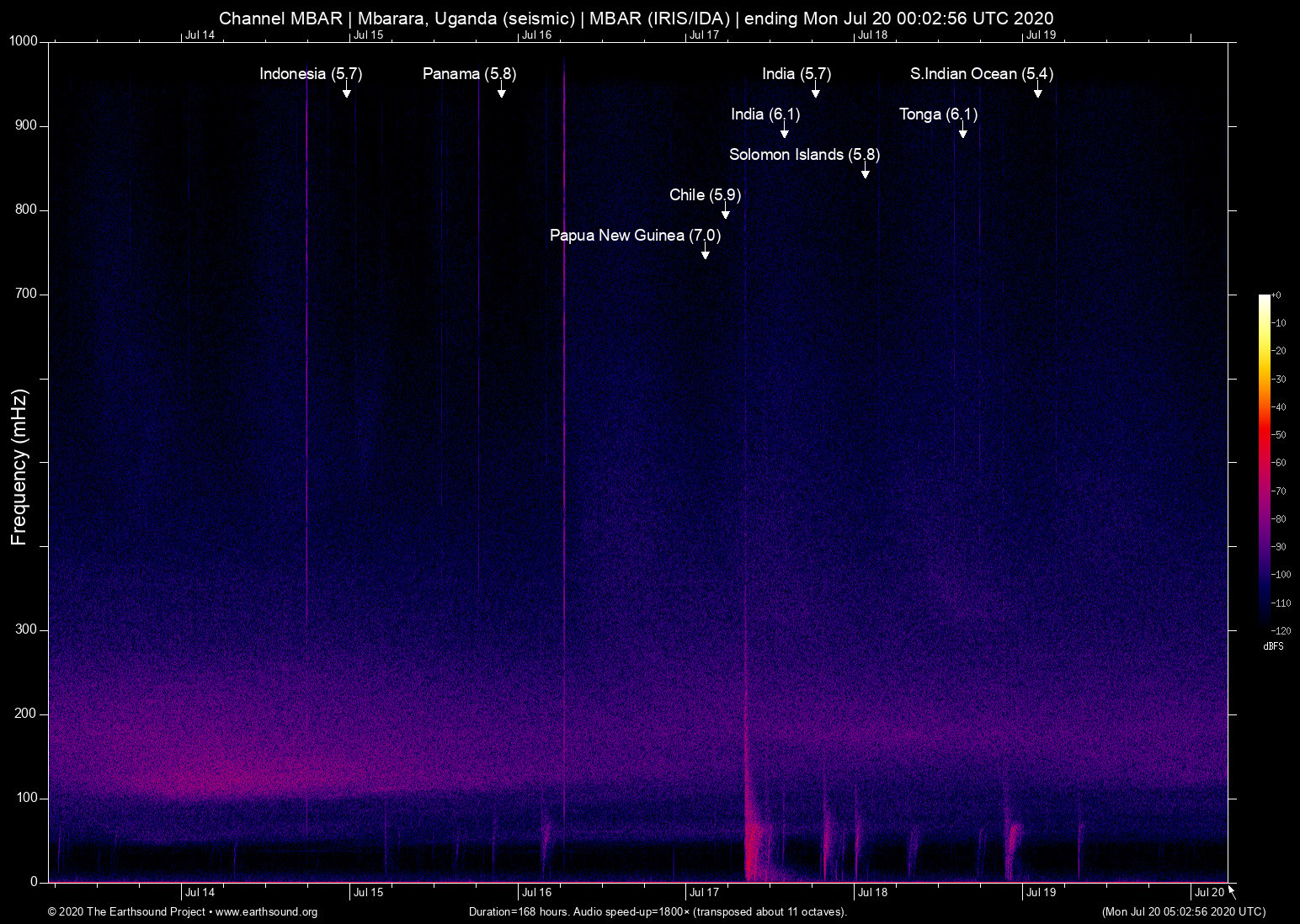Select the 200 frequency tick label

tap(26, 714)
